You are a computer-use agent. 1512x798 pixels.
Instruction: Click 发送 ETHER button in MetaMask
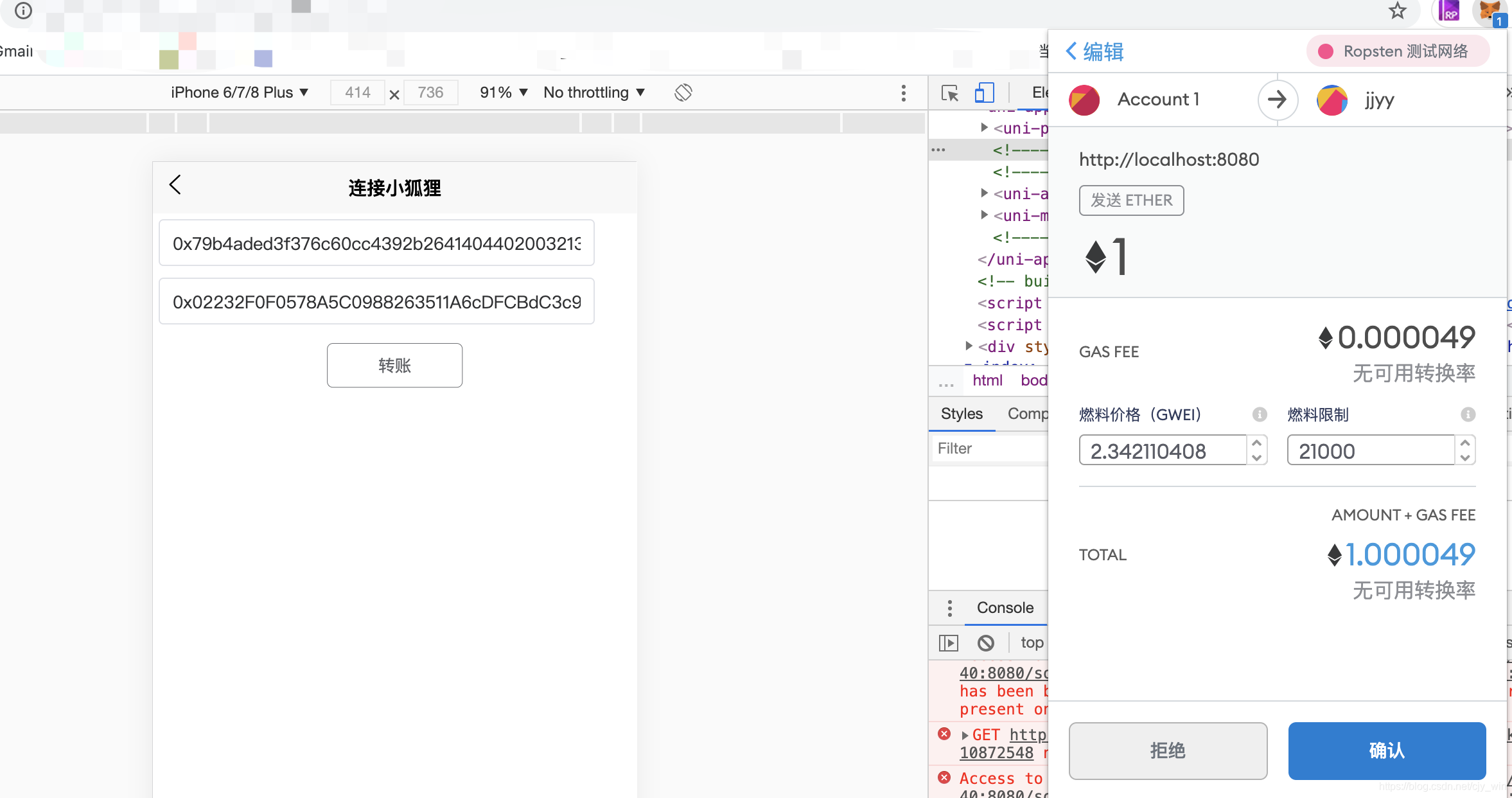pos(1132,200)
